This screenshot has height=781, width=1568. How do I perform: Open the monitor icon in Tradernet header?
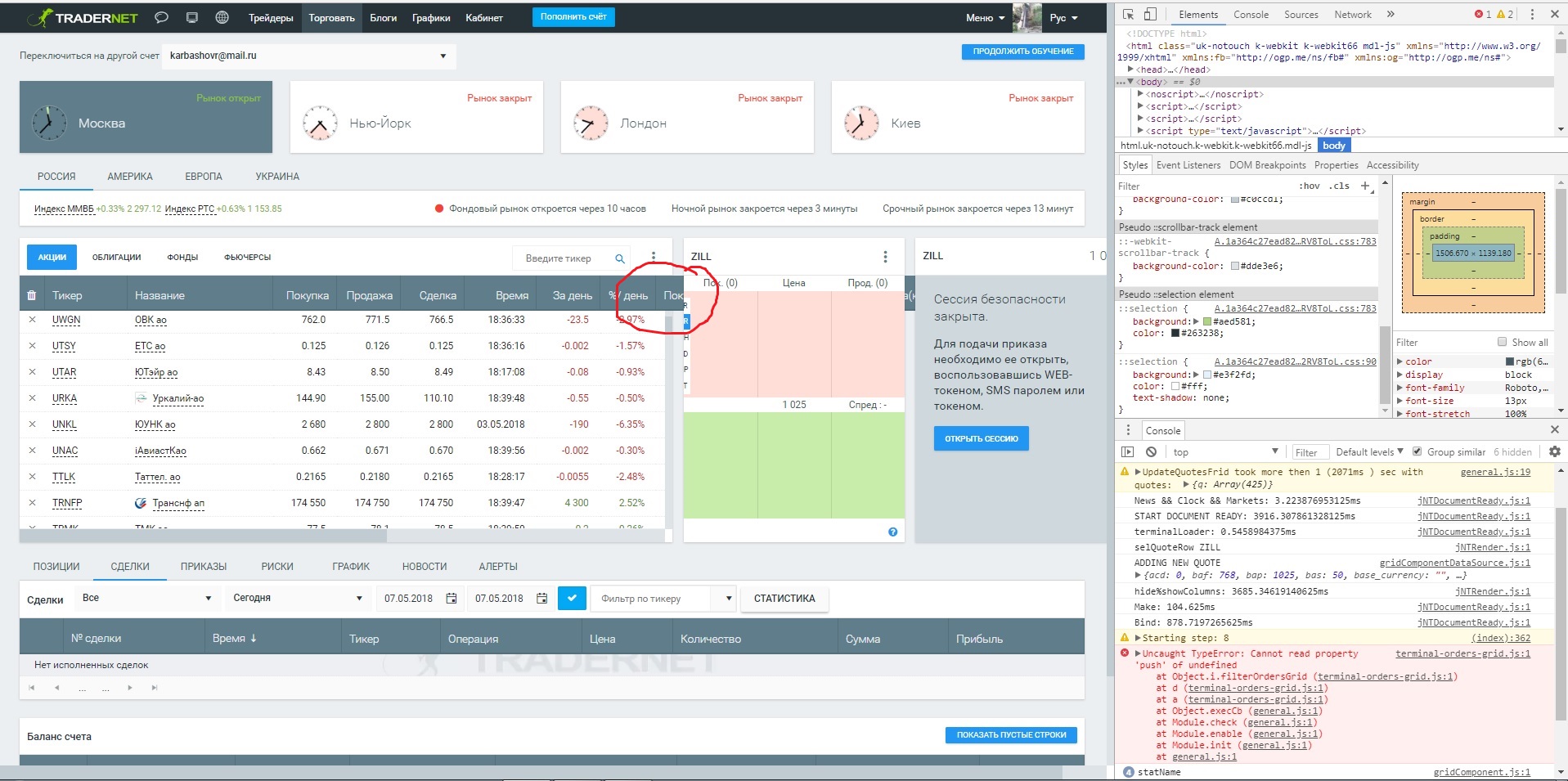[x=191, y=17]
